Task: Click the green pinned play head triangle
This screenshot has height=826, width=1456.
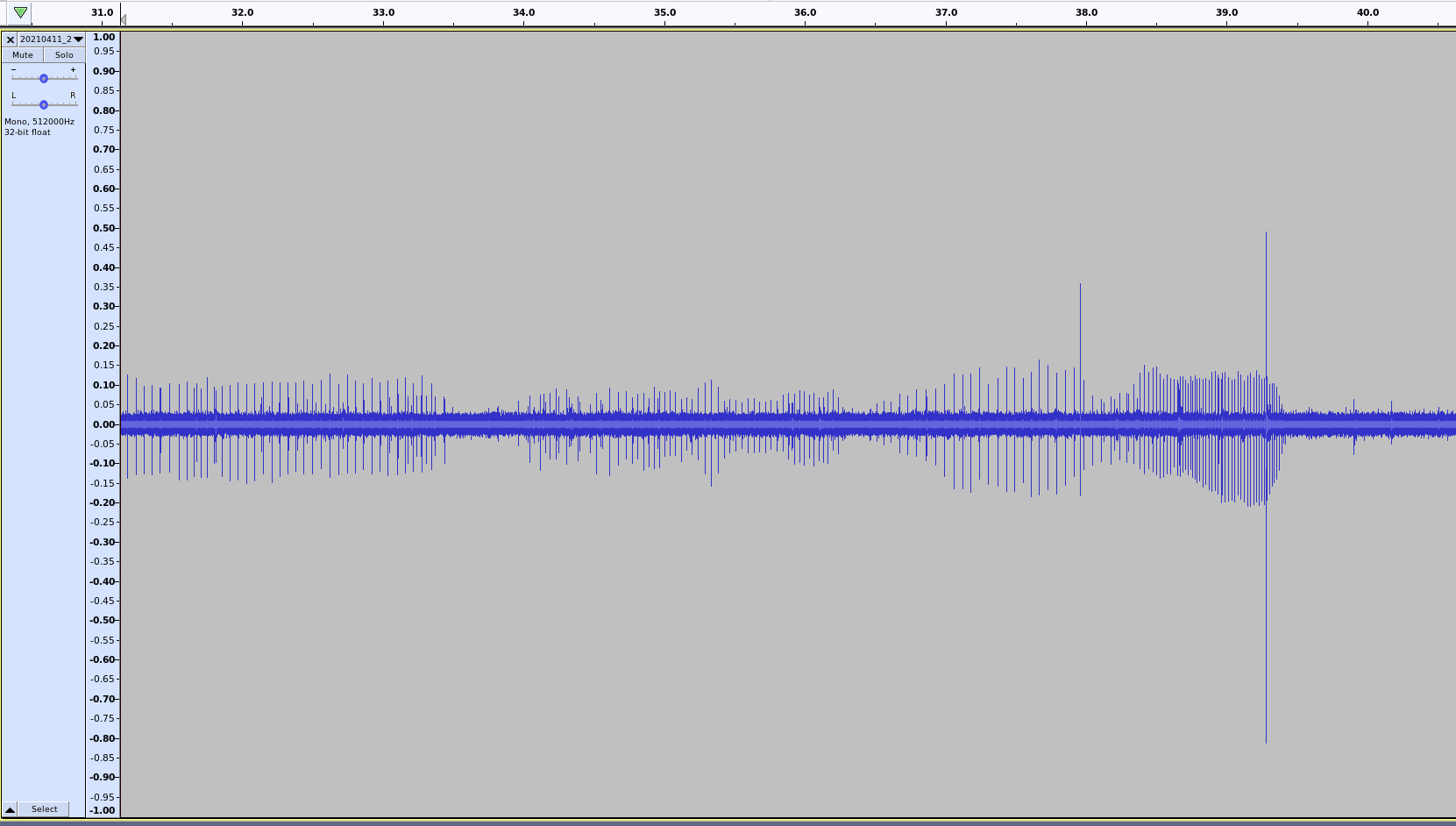Action: 20,12
